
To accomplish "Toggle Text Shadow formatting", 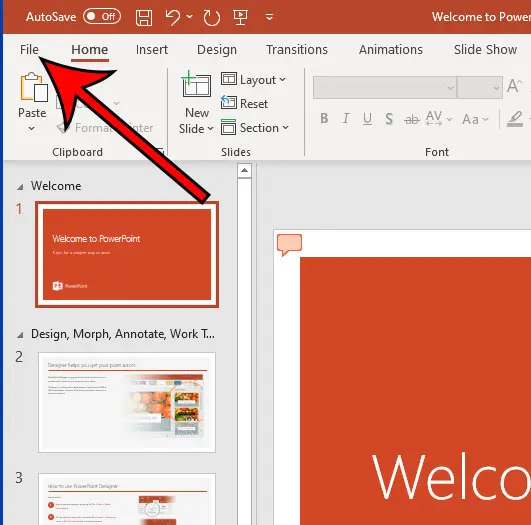I will coord(389,119).
